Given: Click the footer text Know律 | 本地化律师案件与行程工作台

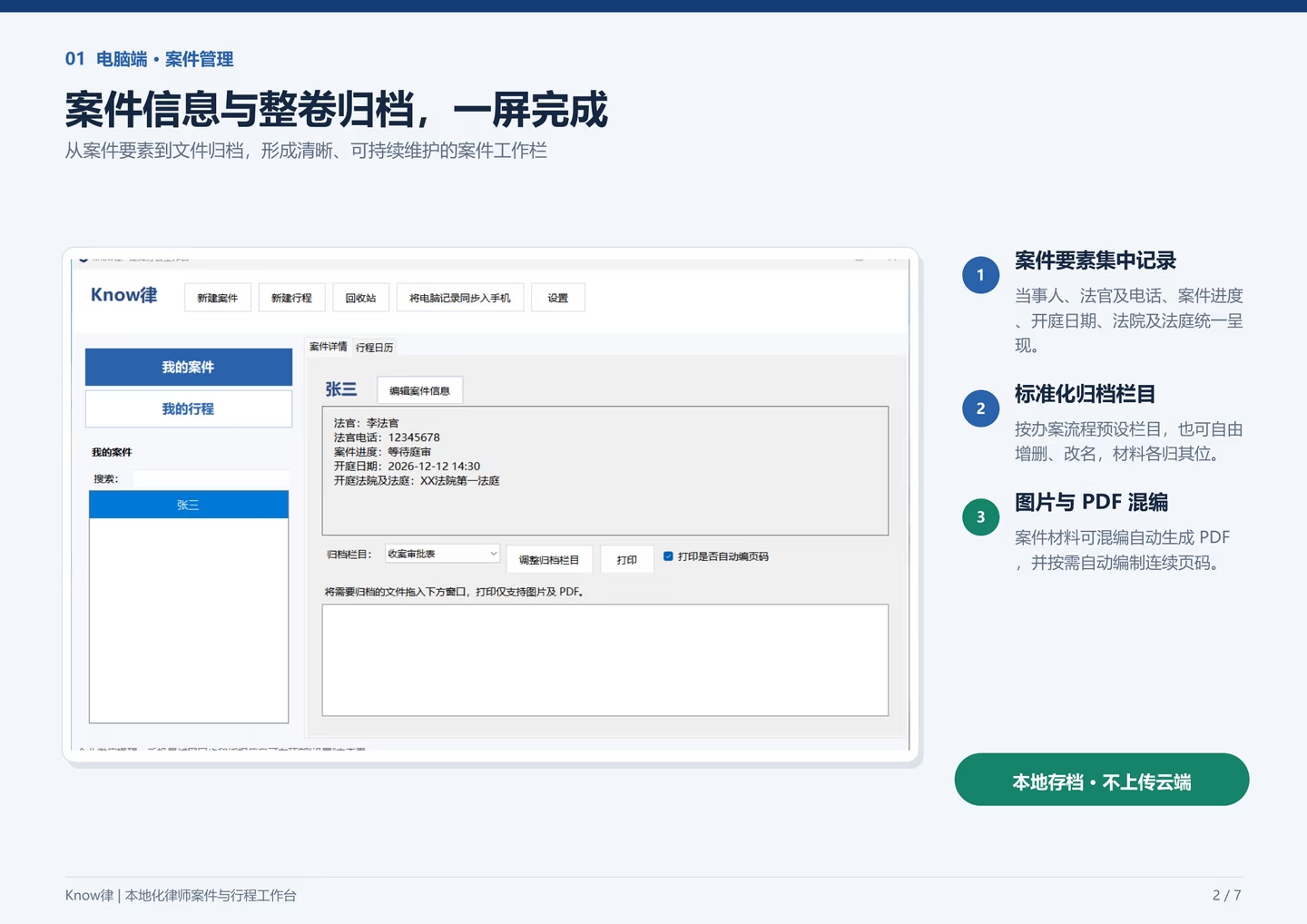Looking at the screenshot, I should tap(181, 896).
